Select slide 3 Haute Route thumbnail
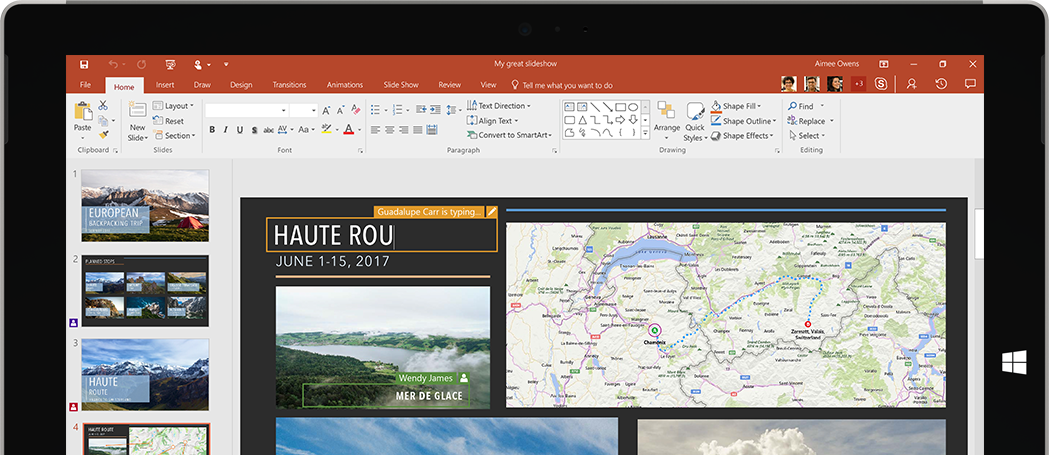 (145, 375)
